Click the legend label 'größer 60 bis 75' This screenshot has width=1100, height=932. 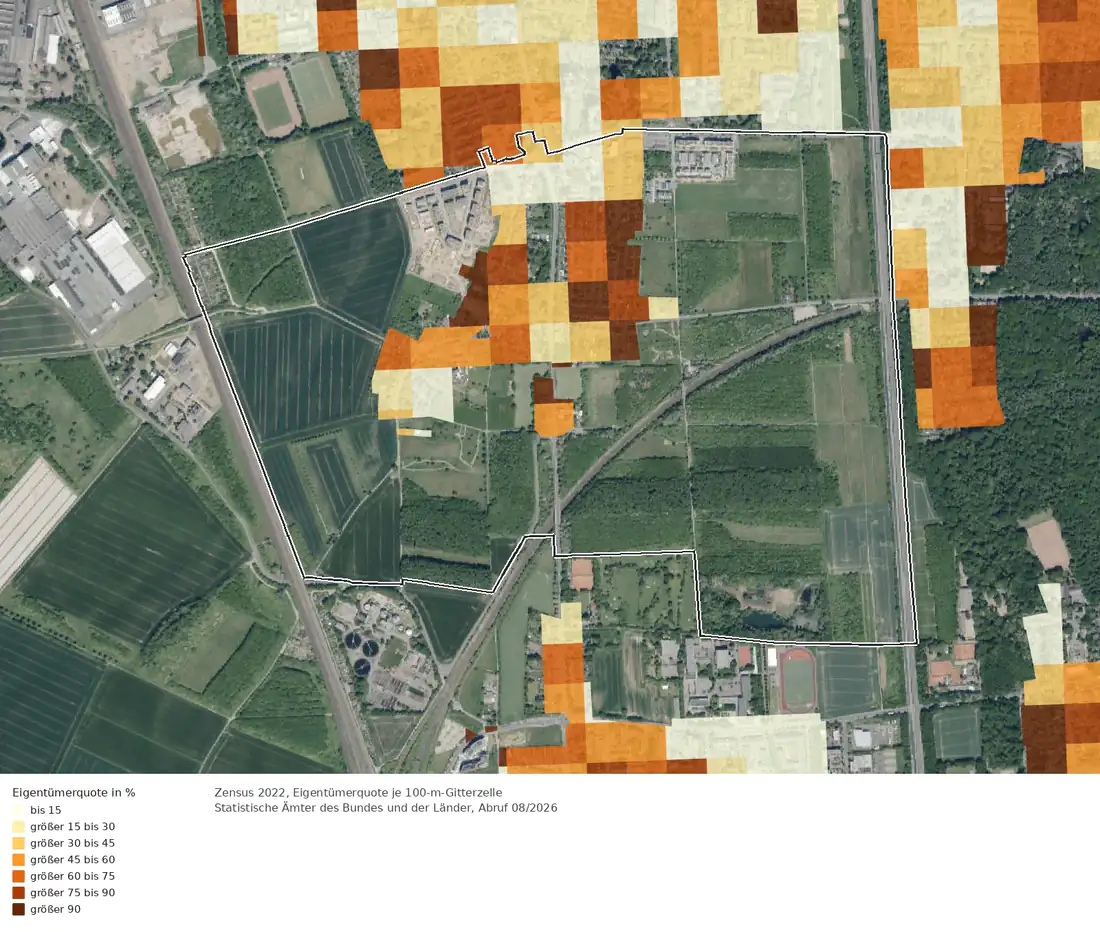pyautogui.click(x=72, y=876)
